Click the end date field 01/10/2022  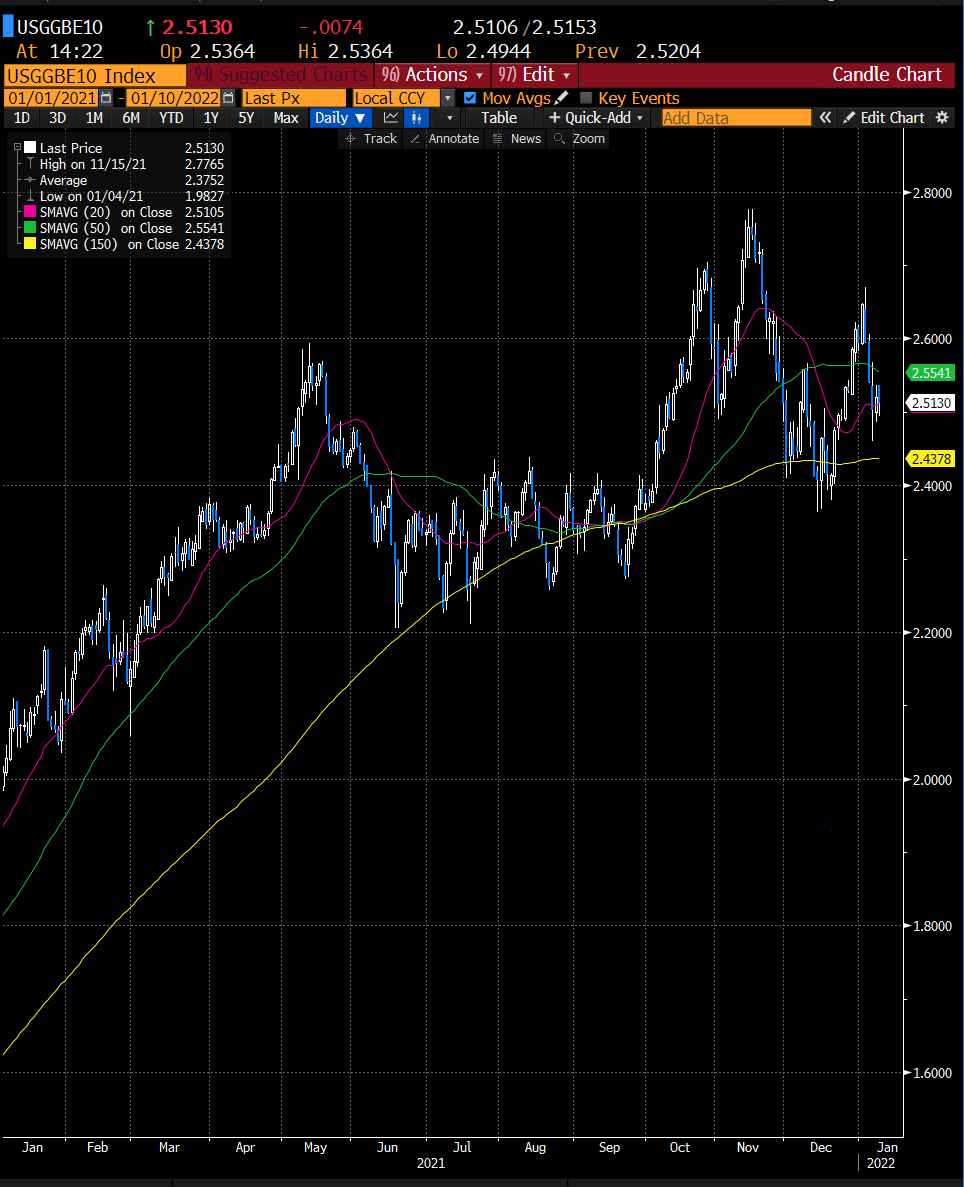point(174,98)
